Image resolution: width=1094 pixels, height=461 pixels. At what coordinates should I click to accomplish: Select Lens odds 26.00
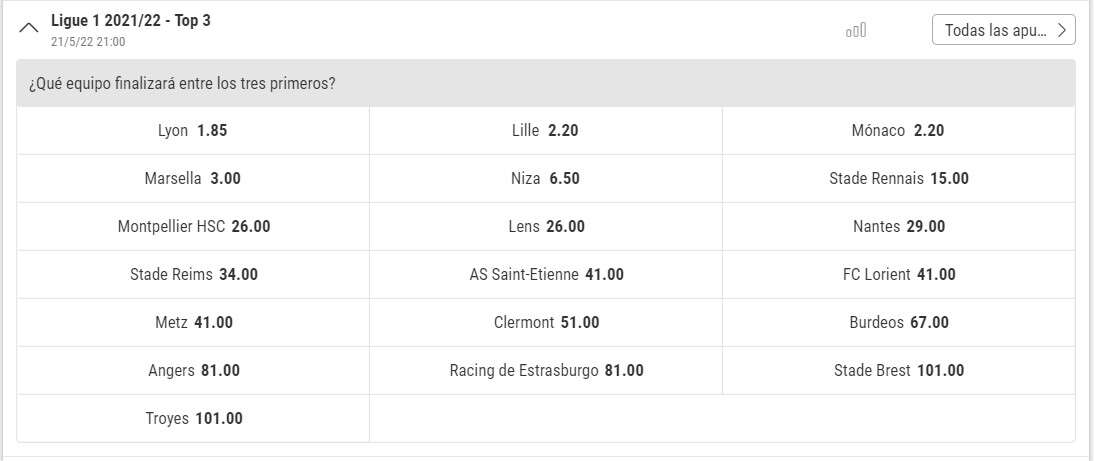pos(545,227)
